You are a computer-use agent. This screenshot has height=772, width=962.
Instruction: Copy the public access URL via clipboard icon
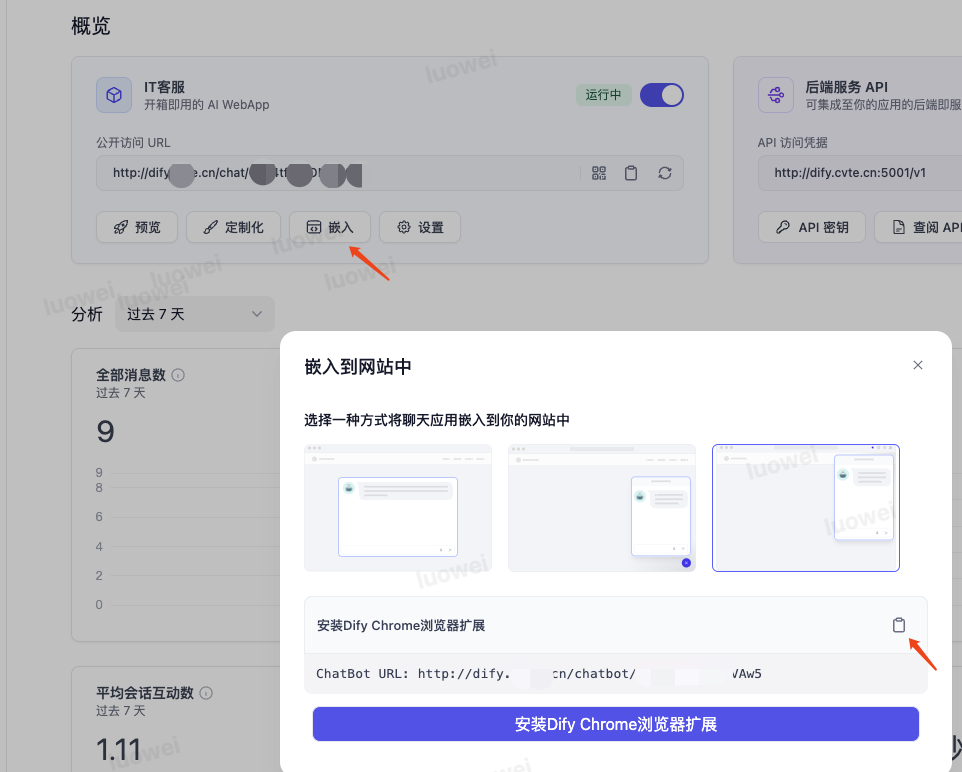pyautogui.click(x=631, y=173)
